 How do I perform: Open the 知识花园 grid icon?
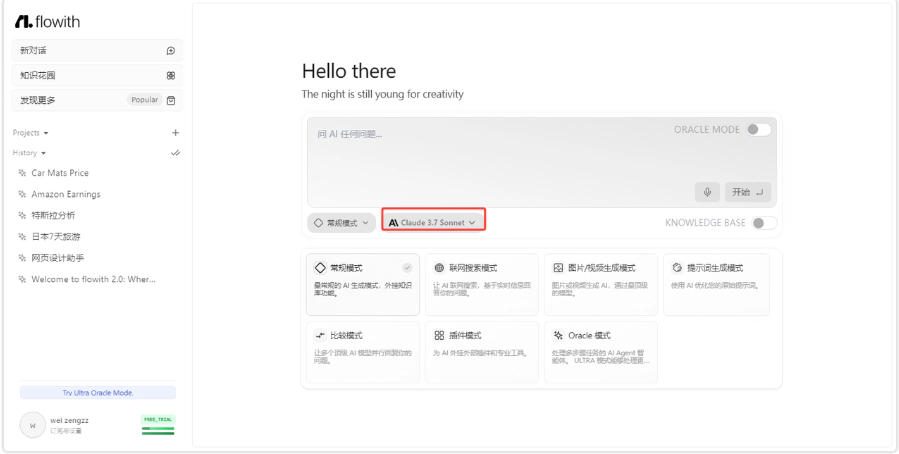171,75
